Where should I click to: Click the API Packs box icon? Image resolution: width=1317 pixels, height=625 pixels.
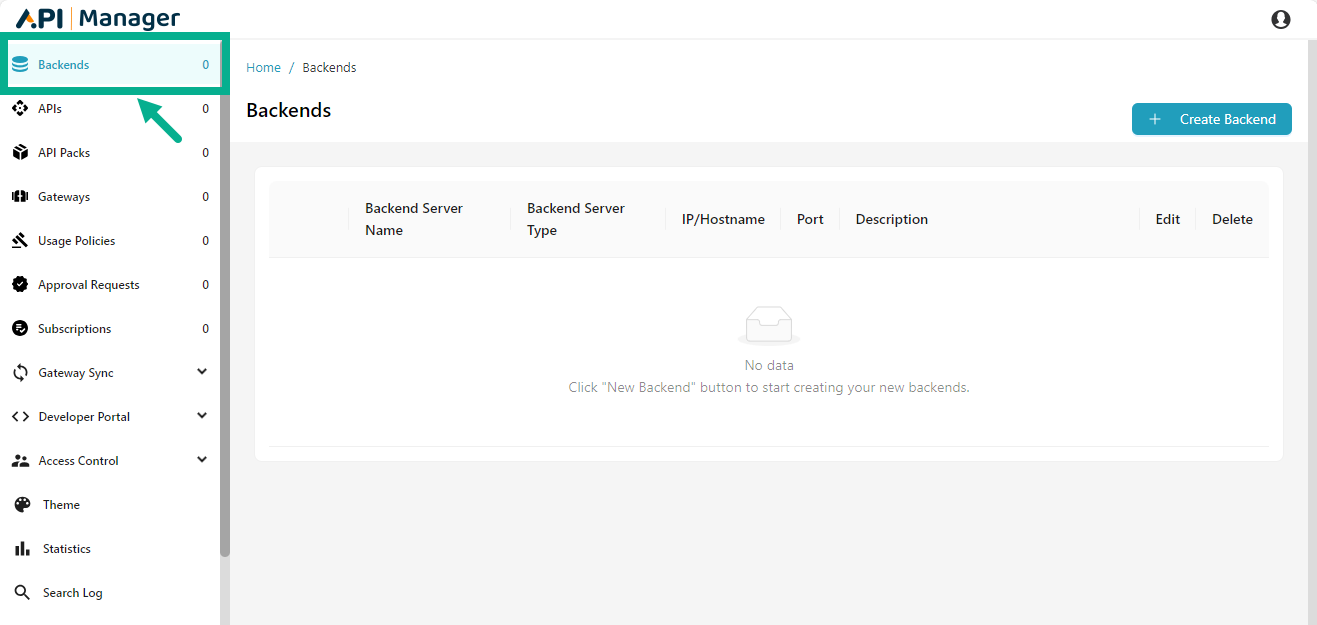tap(22, 152)
